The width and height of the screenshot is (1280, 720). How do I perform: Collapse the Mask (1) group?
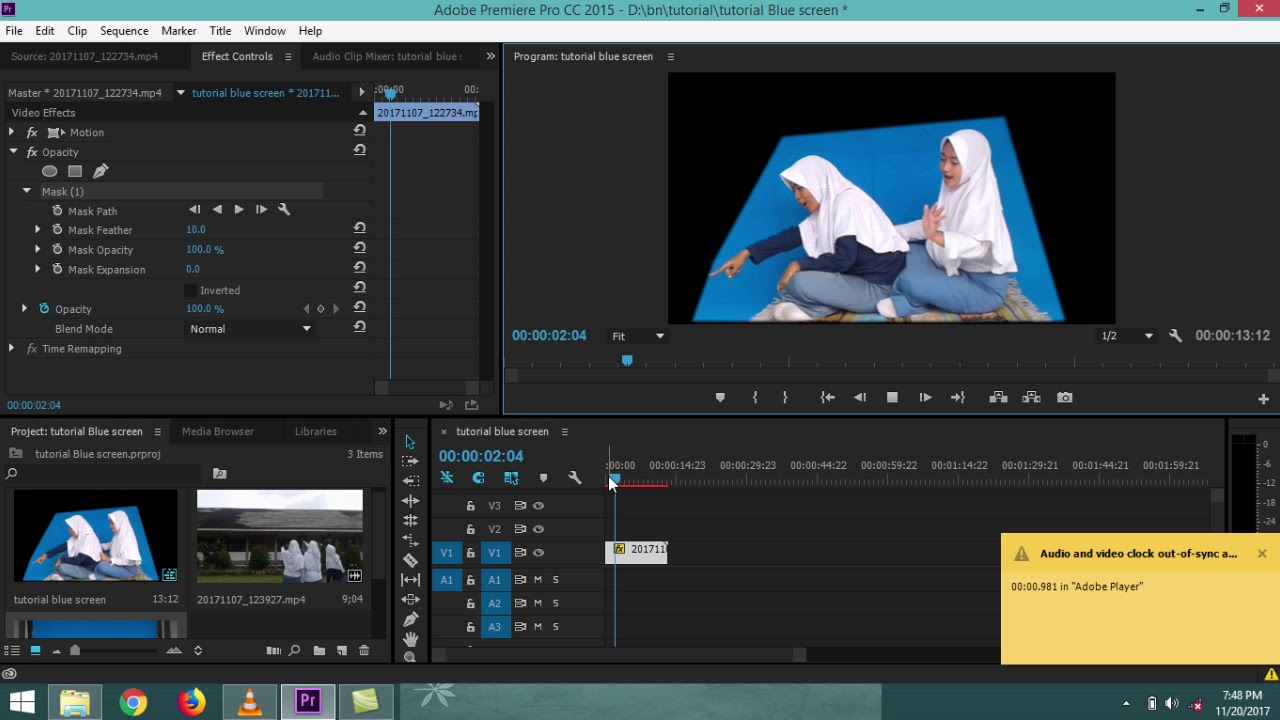tap(27, 191)
